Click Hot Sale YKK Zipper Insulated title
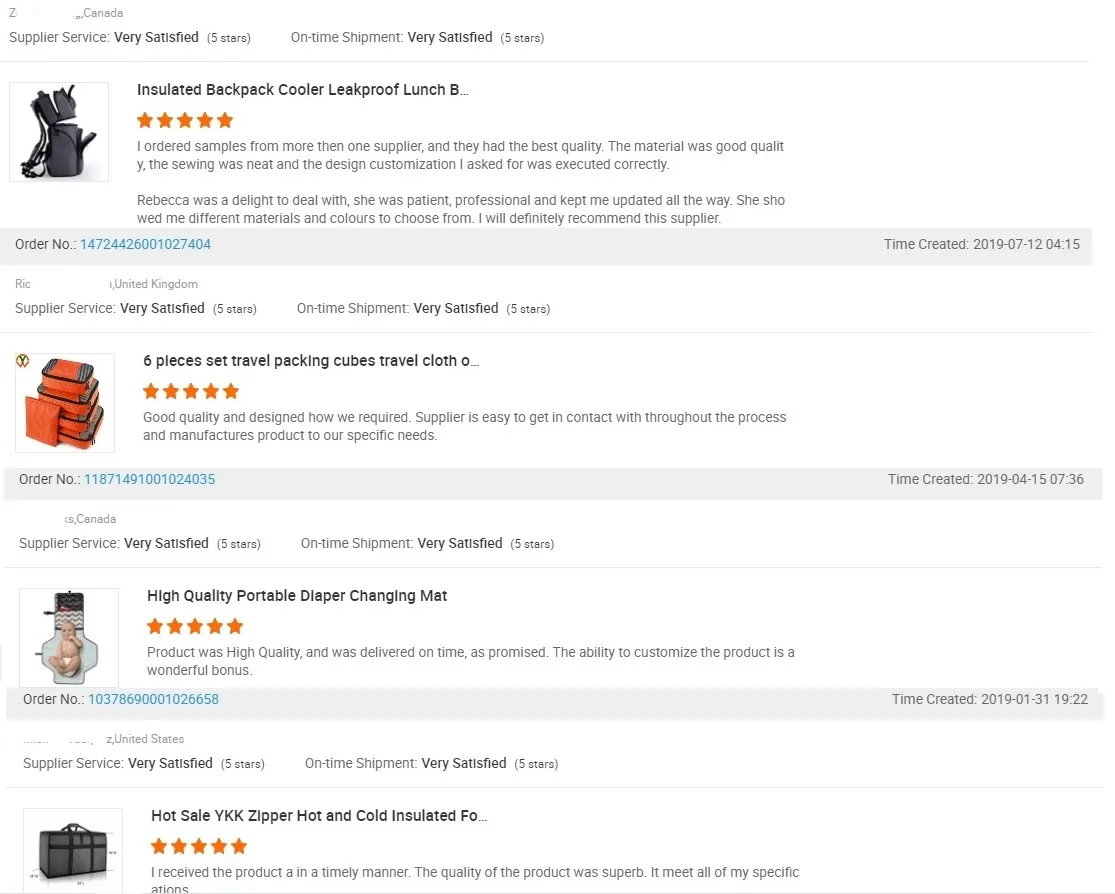This screenshot has height=894, width=1115. point(319,816)
